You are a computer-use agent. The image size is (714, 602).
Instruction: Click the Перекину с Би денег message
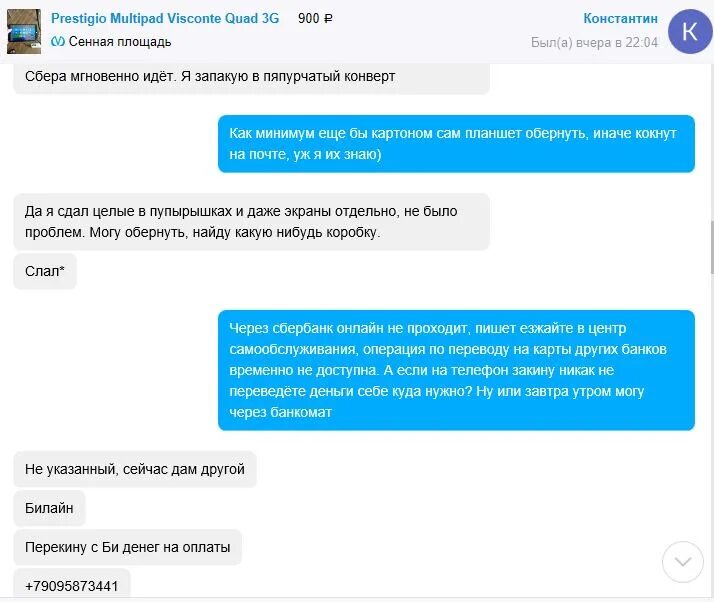click(128, 547)
